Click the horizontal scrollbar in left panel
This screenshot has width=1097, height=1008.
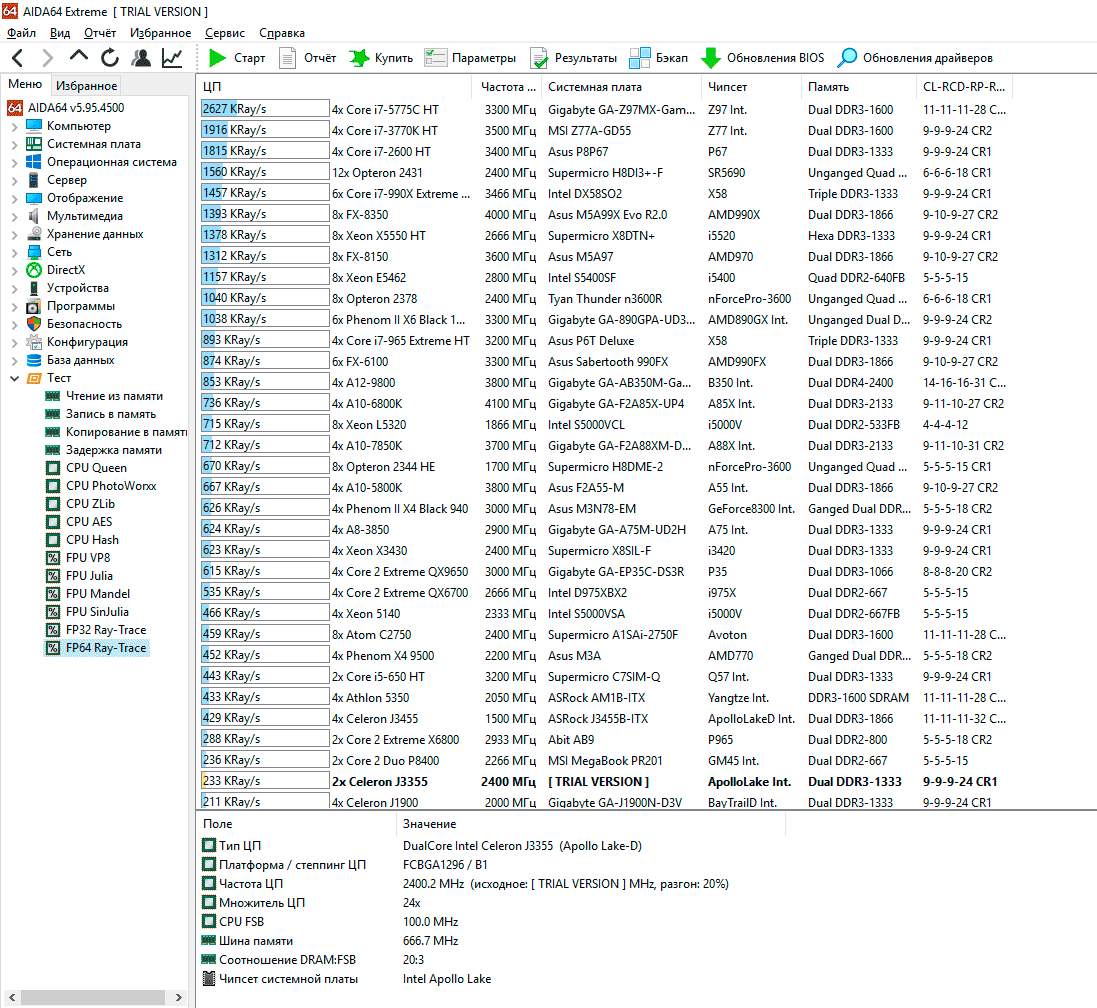(94, 997)
